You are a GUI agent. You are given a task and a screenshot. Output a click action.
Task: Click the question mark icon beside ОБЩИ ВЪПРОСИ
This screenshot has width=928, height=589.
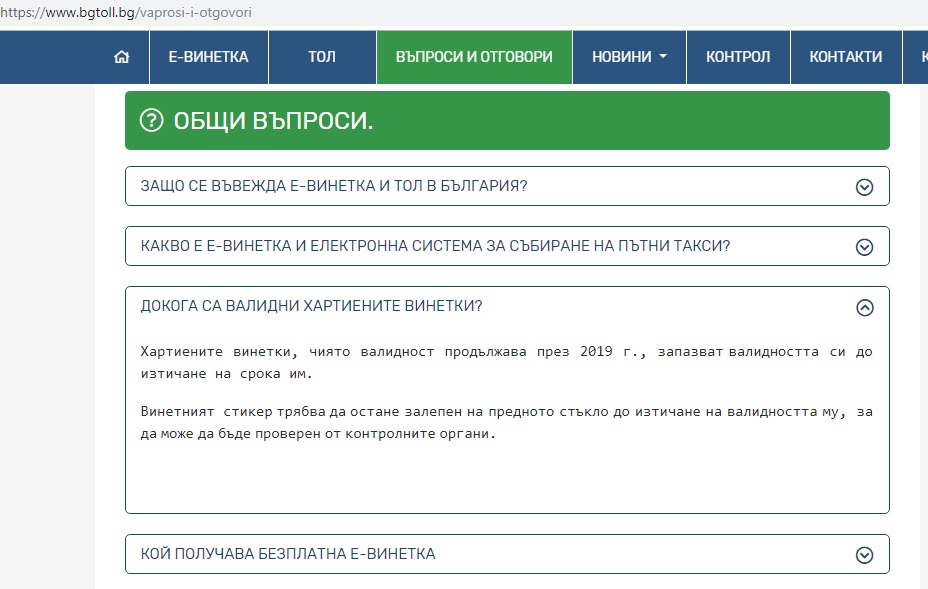coord(152,120)
